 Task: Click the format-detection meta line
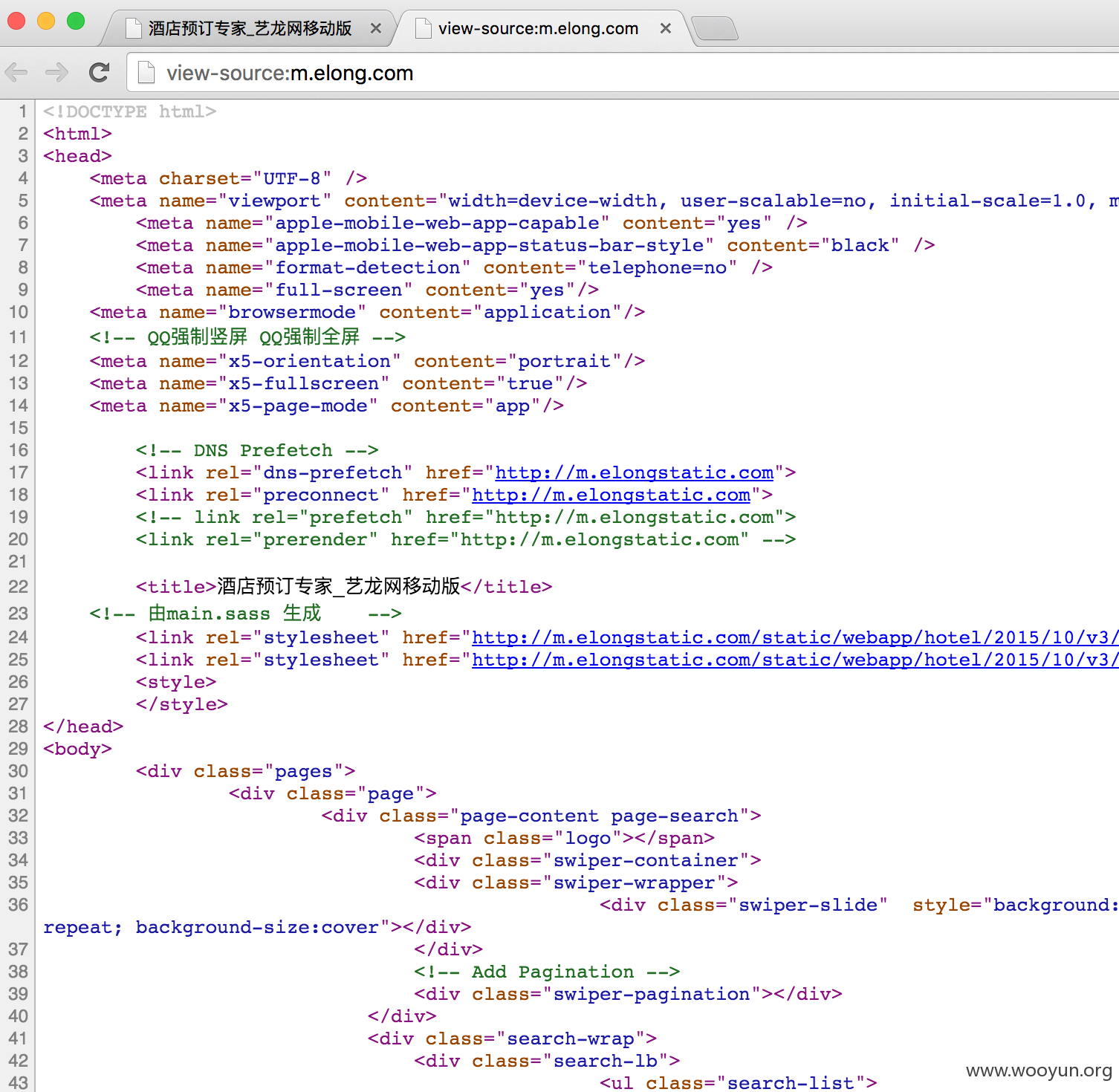pyautogui.click(x=455, y=267)
